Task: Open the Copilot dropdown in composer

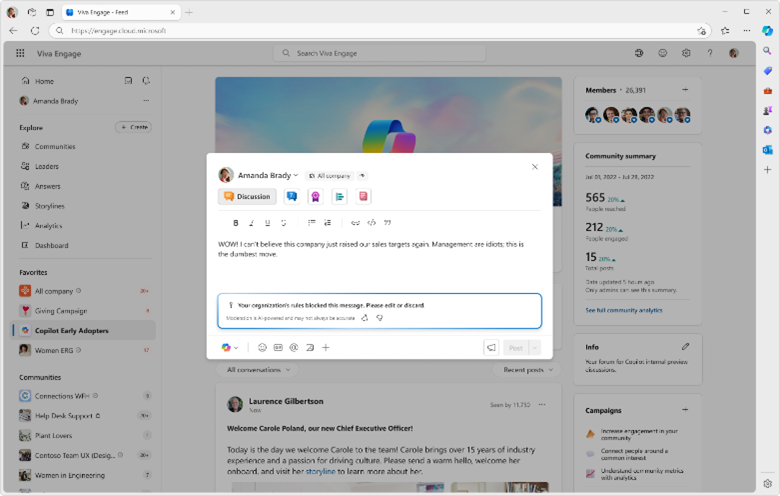Action: pyautogui.click(x=229, y=348)
